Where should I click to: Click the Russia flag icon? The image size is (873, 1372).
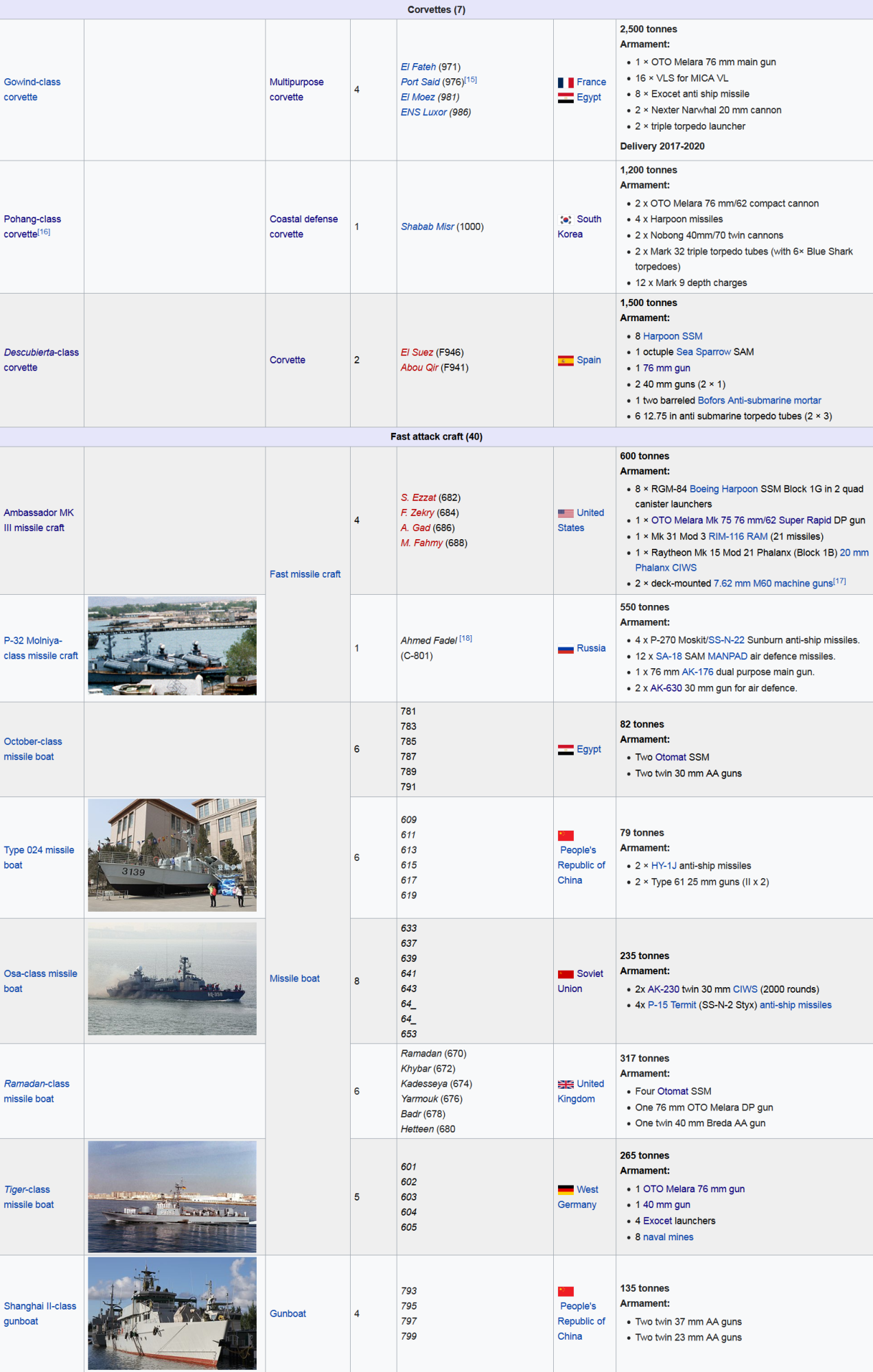point(566,649)
